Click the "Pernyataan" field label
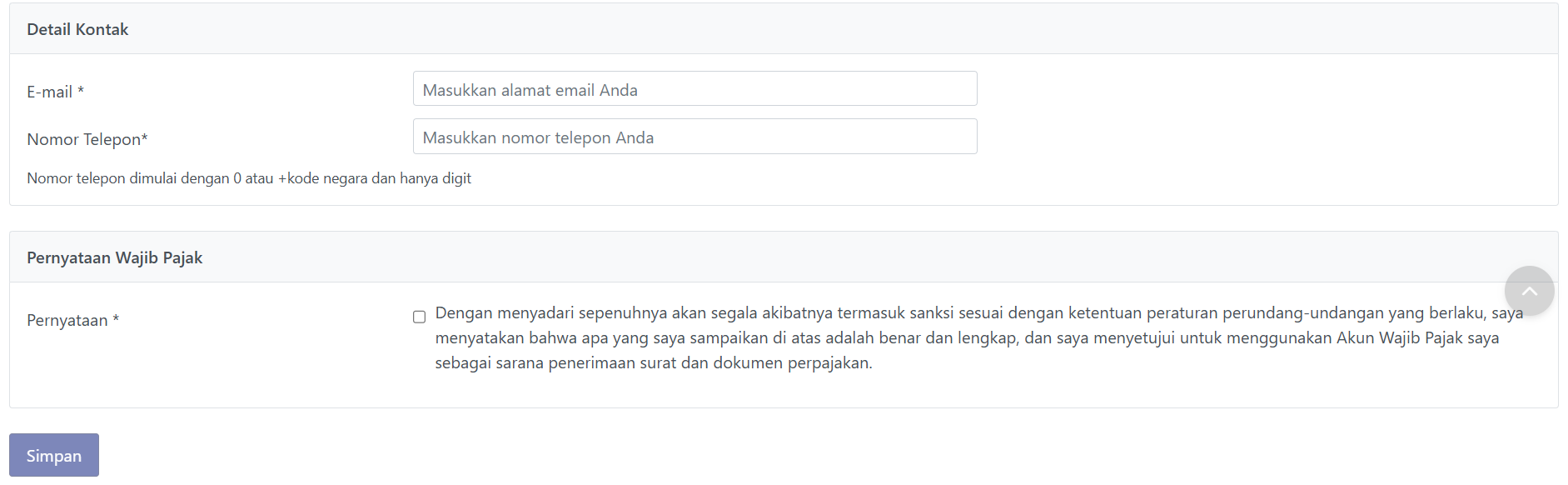 [x=67, y=320]
